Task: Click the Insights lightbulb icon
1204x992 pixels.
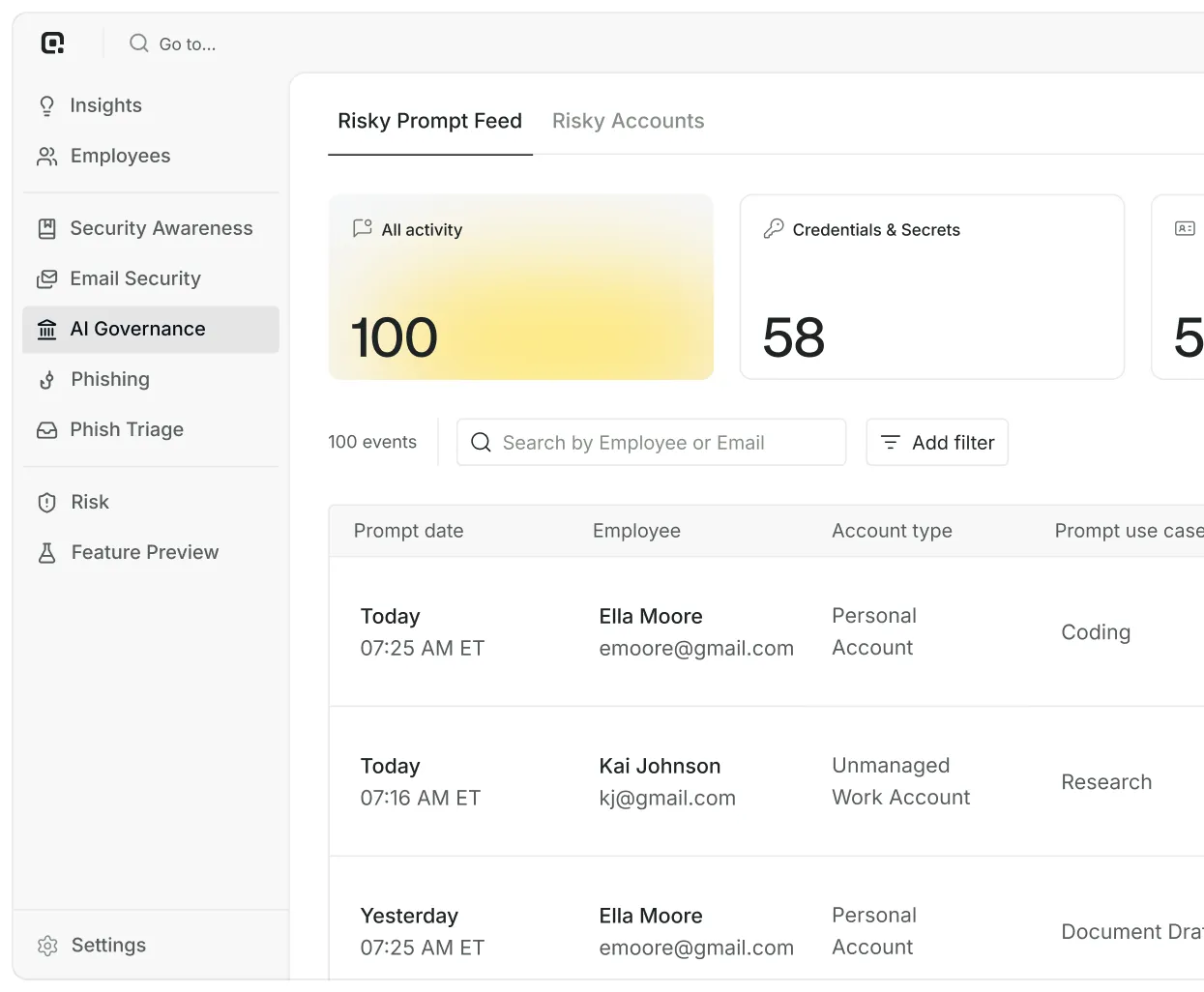Action: [x=46, y=105]
